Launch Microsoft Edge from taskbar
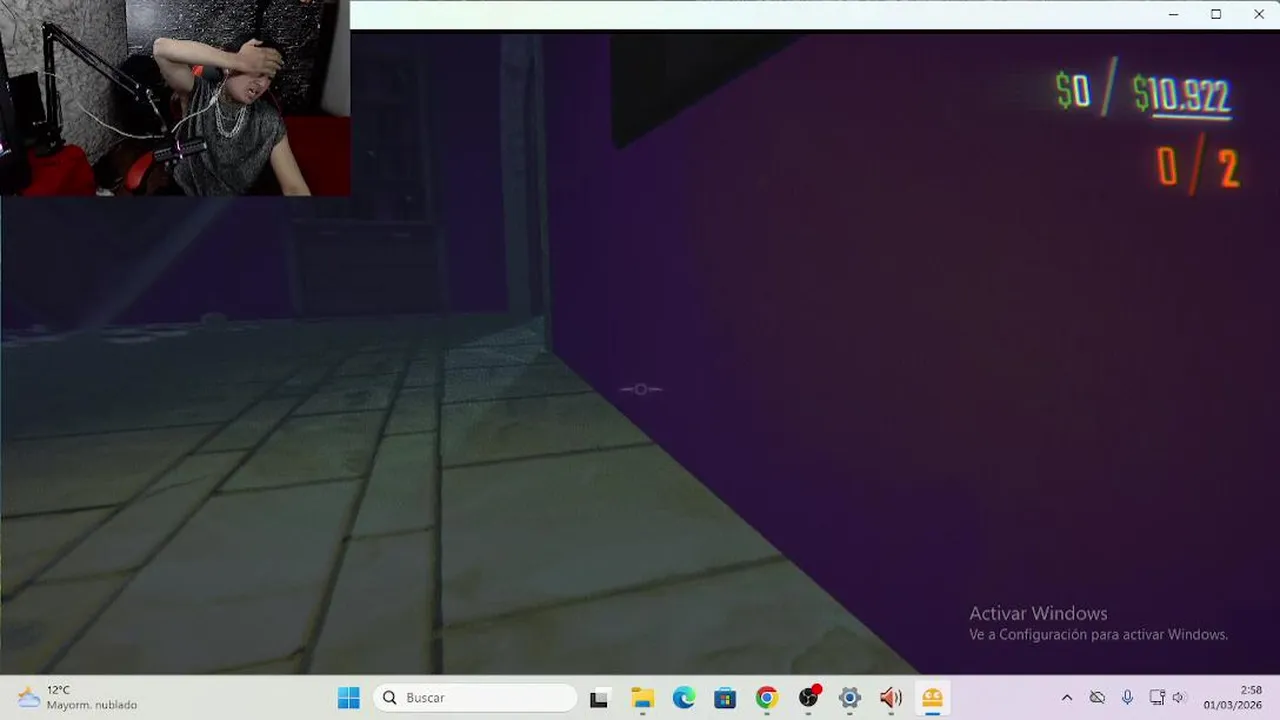Viewport: 1280px width, 720px height. pyautogui.click(x=684, y=698)
